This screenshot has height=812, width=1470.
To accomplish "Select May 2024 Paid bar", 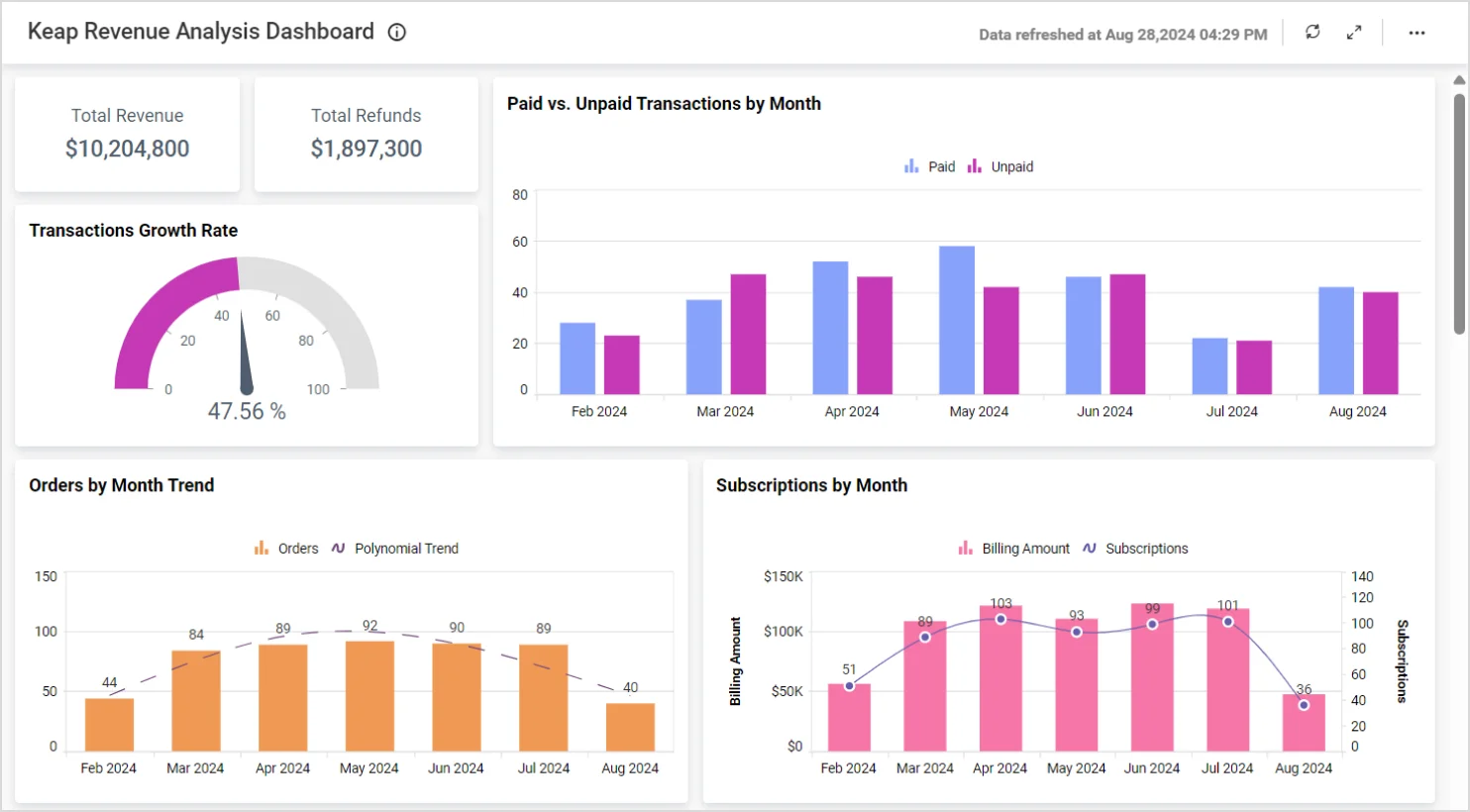I will 957,320.
